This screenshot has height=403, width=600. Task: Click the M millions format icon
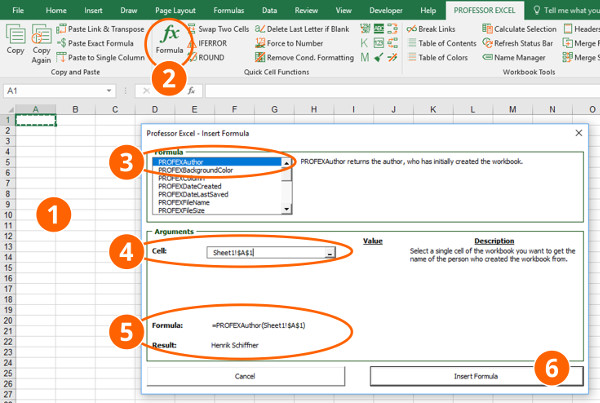365,57
